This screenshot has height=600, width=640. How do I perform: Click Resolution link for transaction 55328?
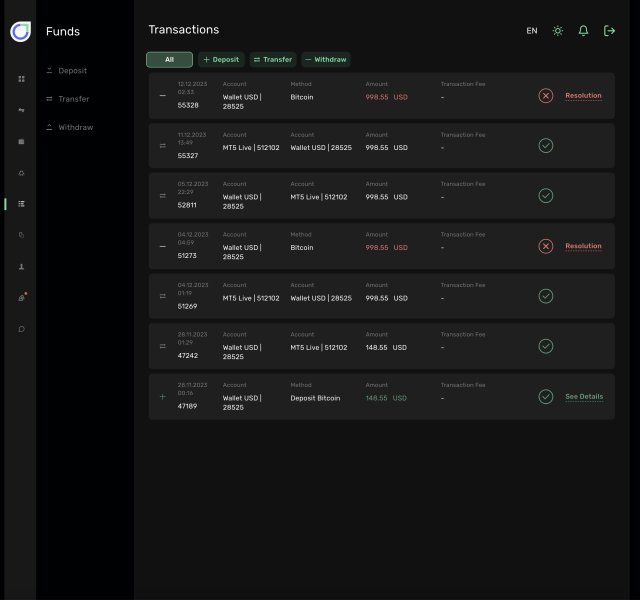(x=583, y=96)
